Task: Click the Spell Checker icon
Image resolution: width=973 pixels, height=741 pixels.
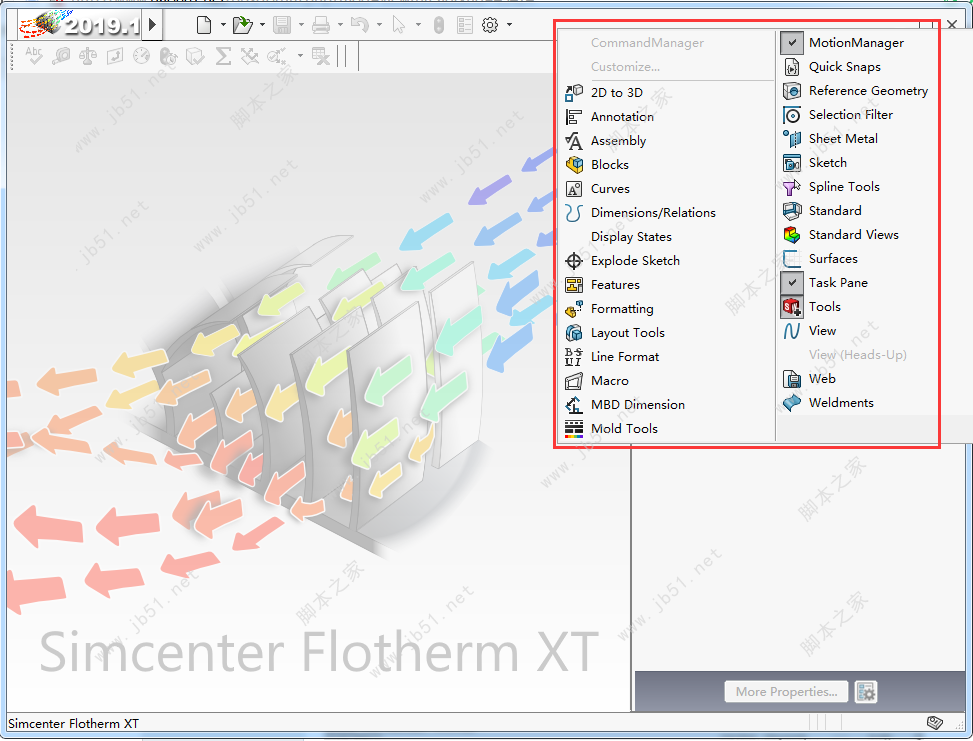Action: [x=33, y=57]
